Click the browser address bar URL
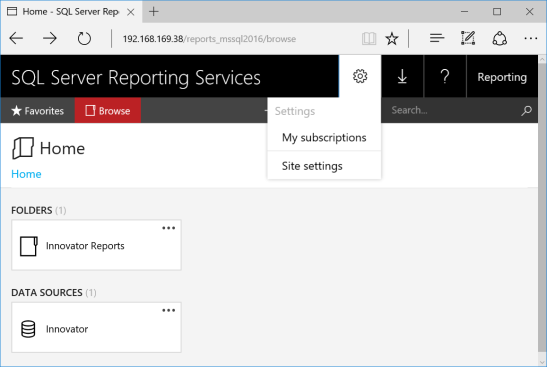The width and height of the screenshot is (547, 367). pos(209,39)
